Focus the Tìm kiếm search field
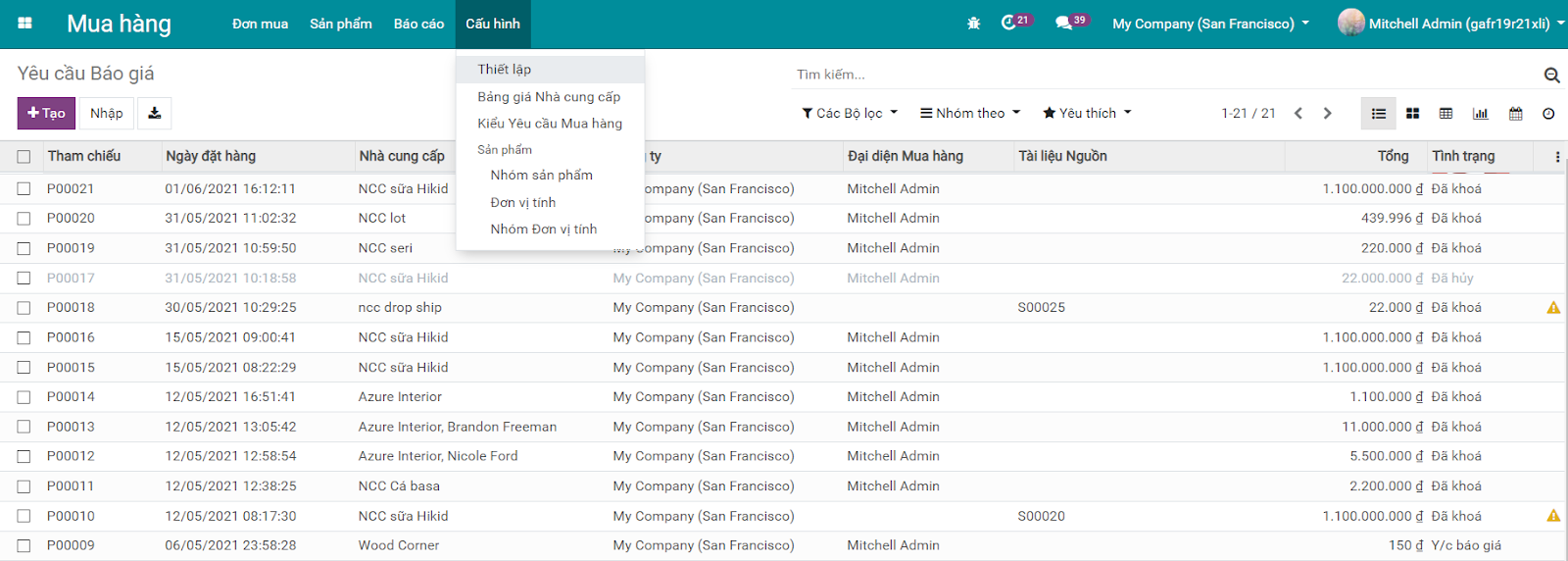Image resolution: width=1568 pixels, height=561 pixels. tap(1164, 75)
